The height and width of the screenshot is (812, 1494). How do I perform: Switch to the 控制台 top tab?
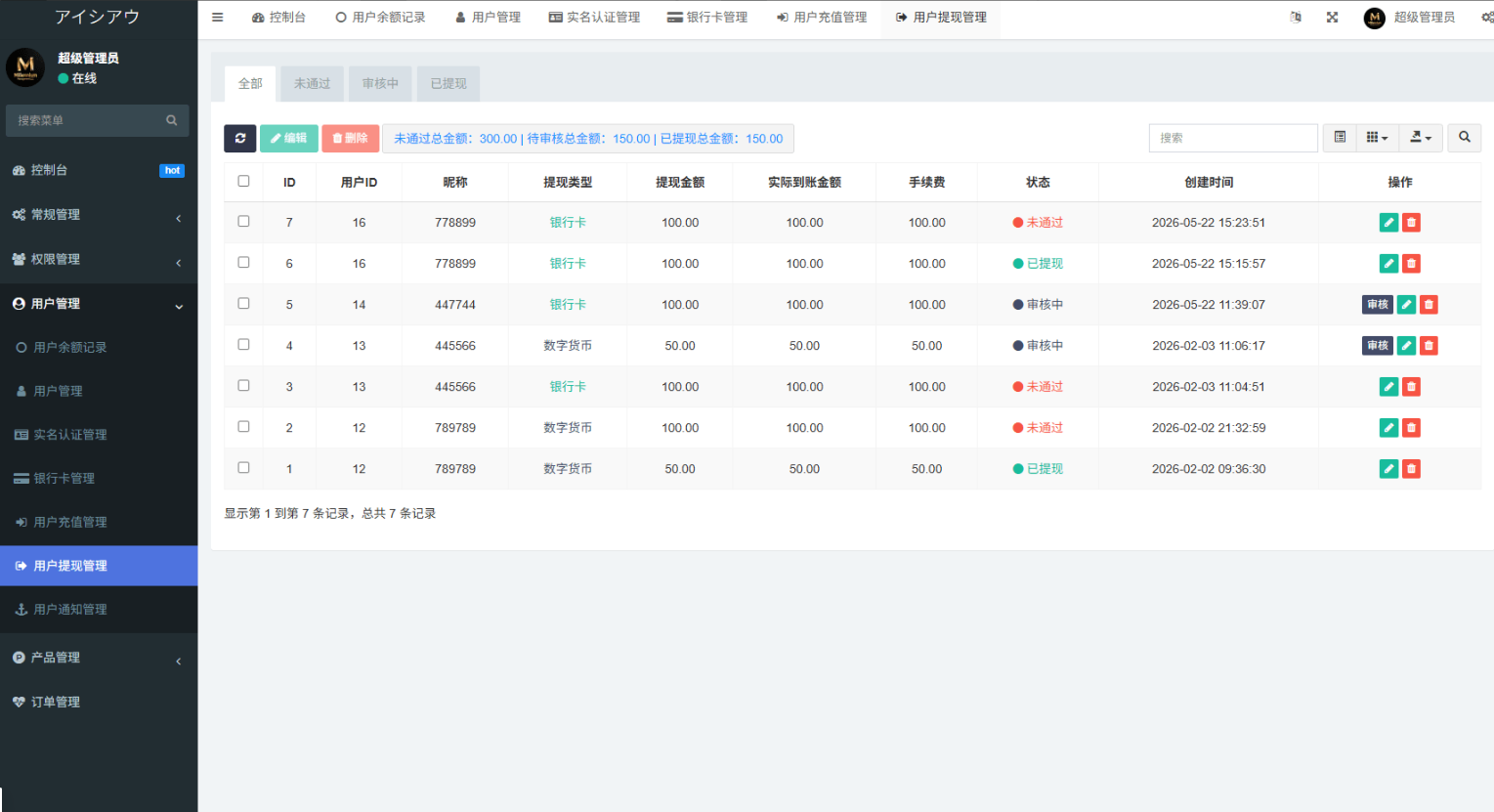[x=278, y=18]
